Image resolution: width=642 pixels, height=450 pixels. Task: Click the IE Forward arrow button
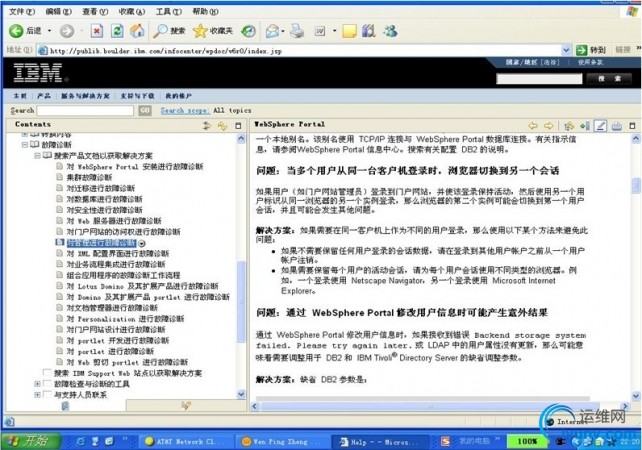click(x=67, y=31)
